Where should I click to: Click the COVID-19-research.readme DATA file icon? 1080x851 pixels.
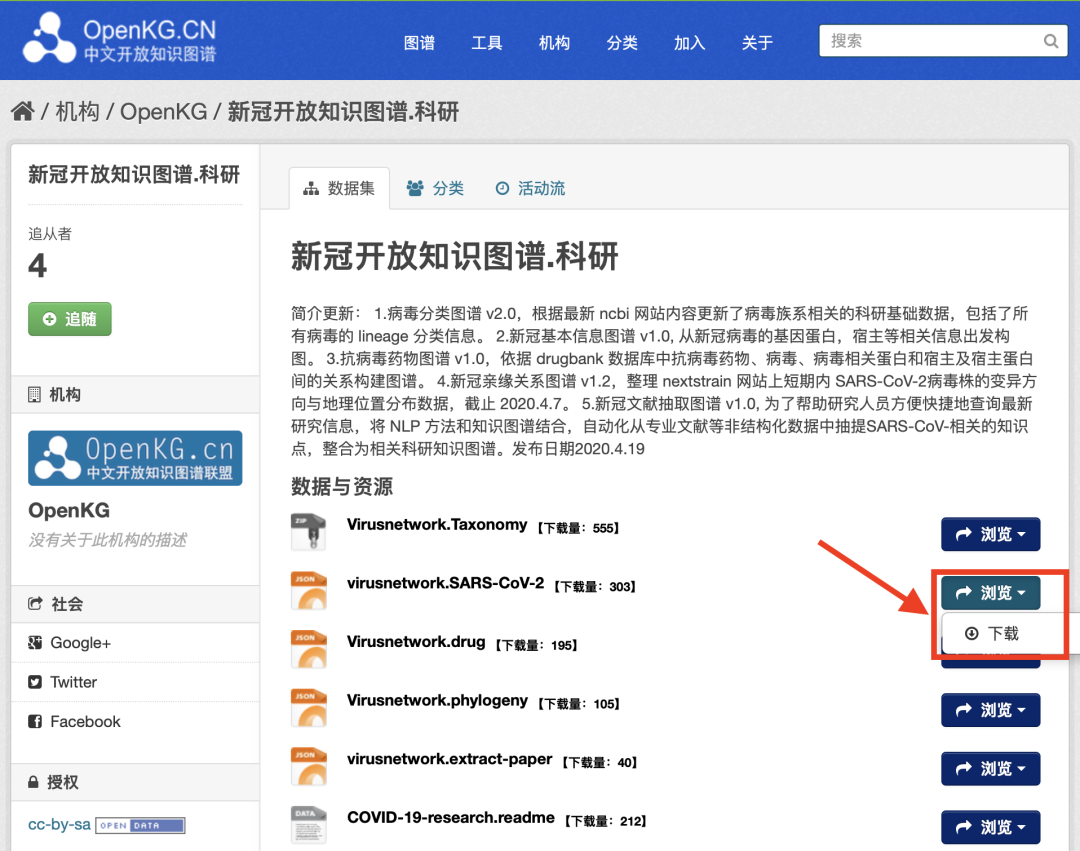pyautogui.click(x=308, y=824)
